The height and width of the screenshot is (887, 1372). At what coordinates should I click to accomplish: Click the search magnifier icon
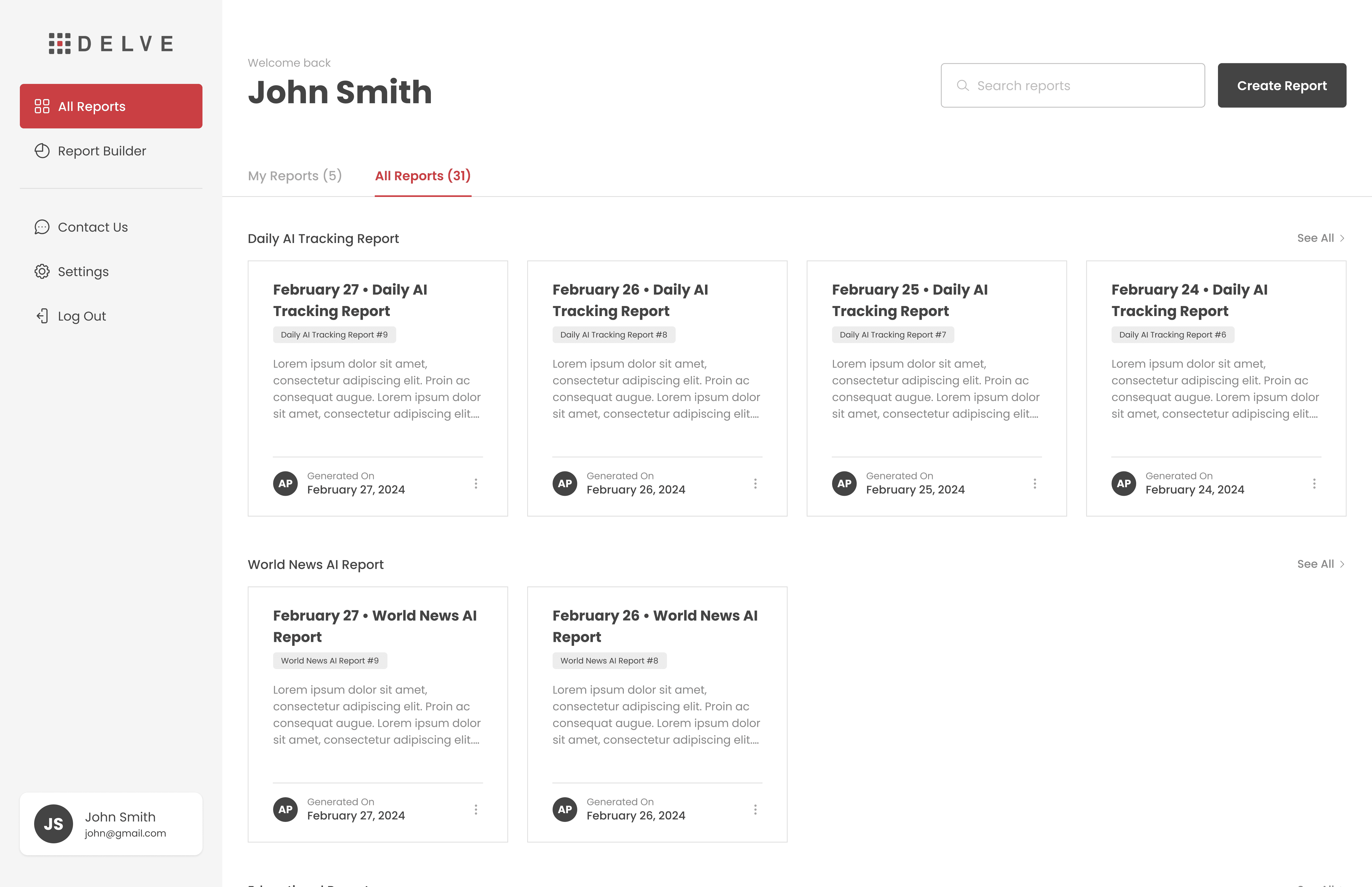click(x=963, y=85)
